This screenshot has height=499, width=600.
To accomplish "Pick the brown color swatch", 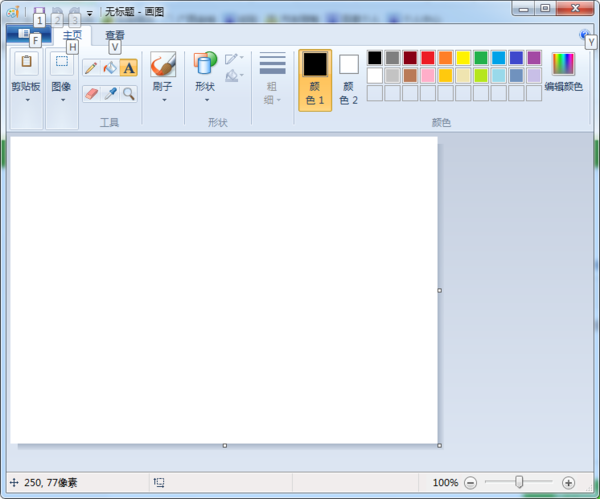I will click(x=410, y=76).
